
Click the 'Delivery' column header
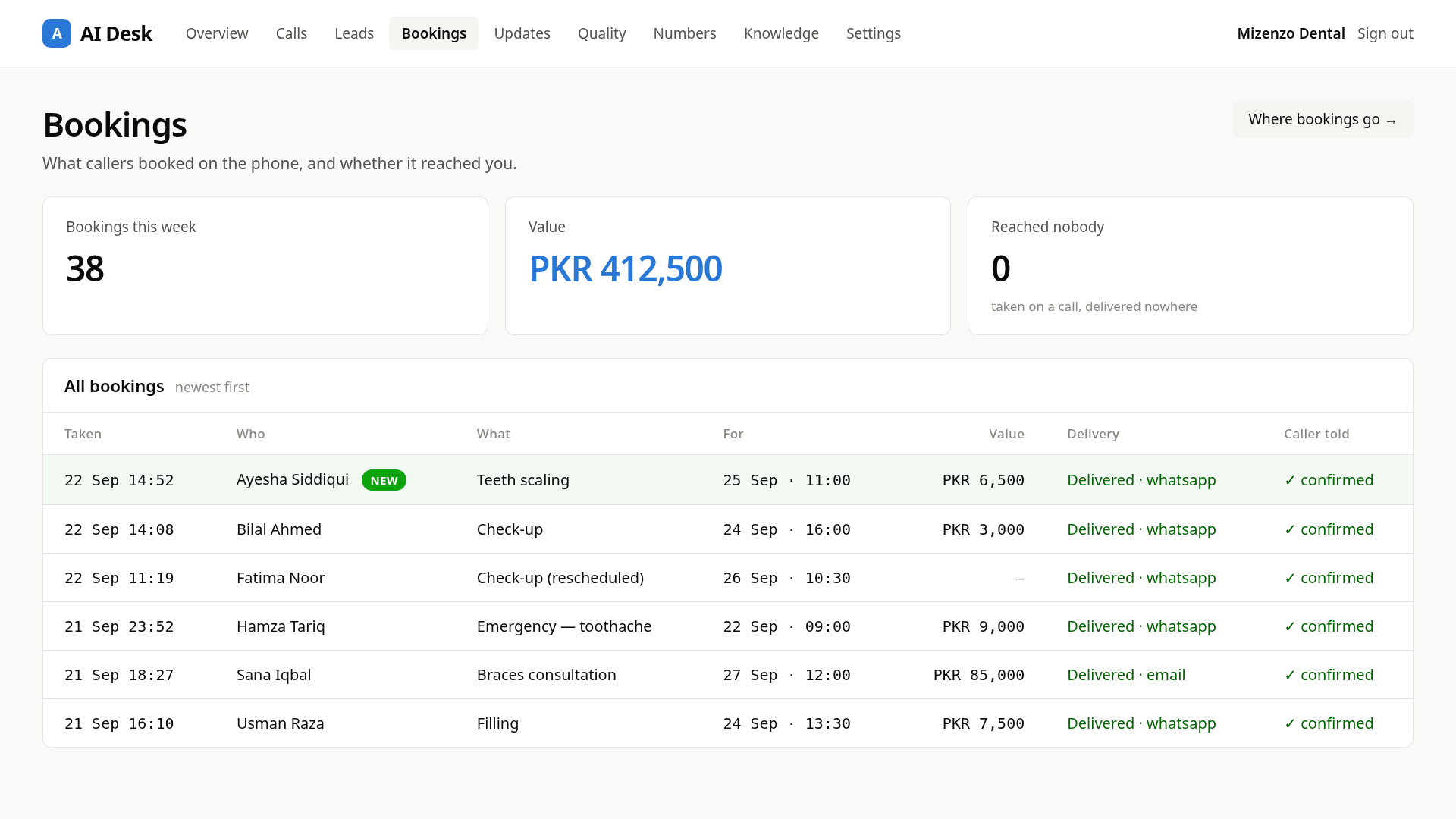(1093, 434)
